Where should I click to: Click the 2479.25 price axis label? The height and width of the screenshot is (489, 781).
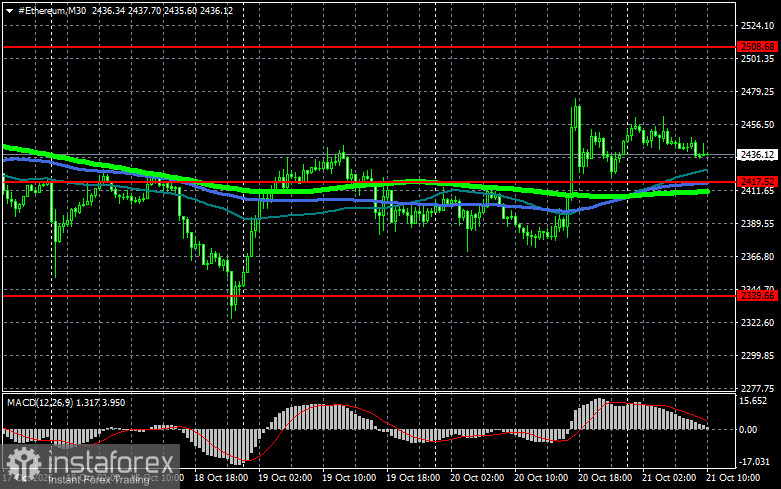[758, 92]
